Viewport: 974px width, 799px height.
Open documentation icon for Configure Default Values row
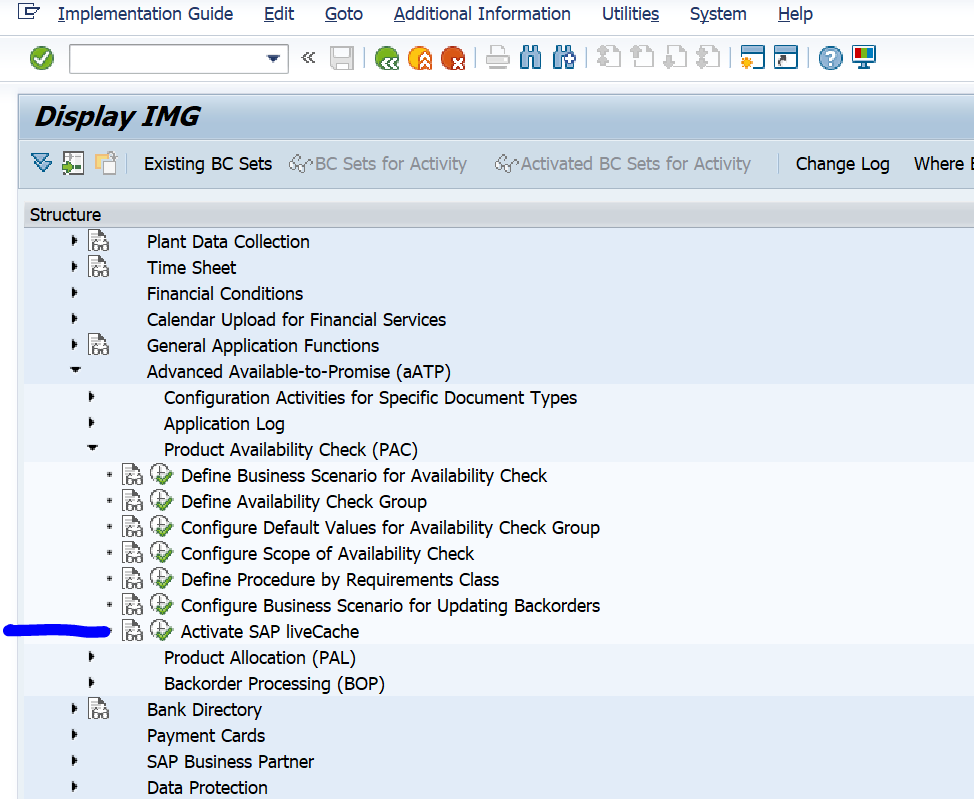pyautogui.click(x=132, y=527)
